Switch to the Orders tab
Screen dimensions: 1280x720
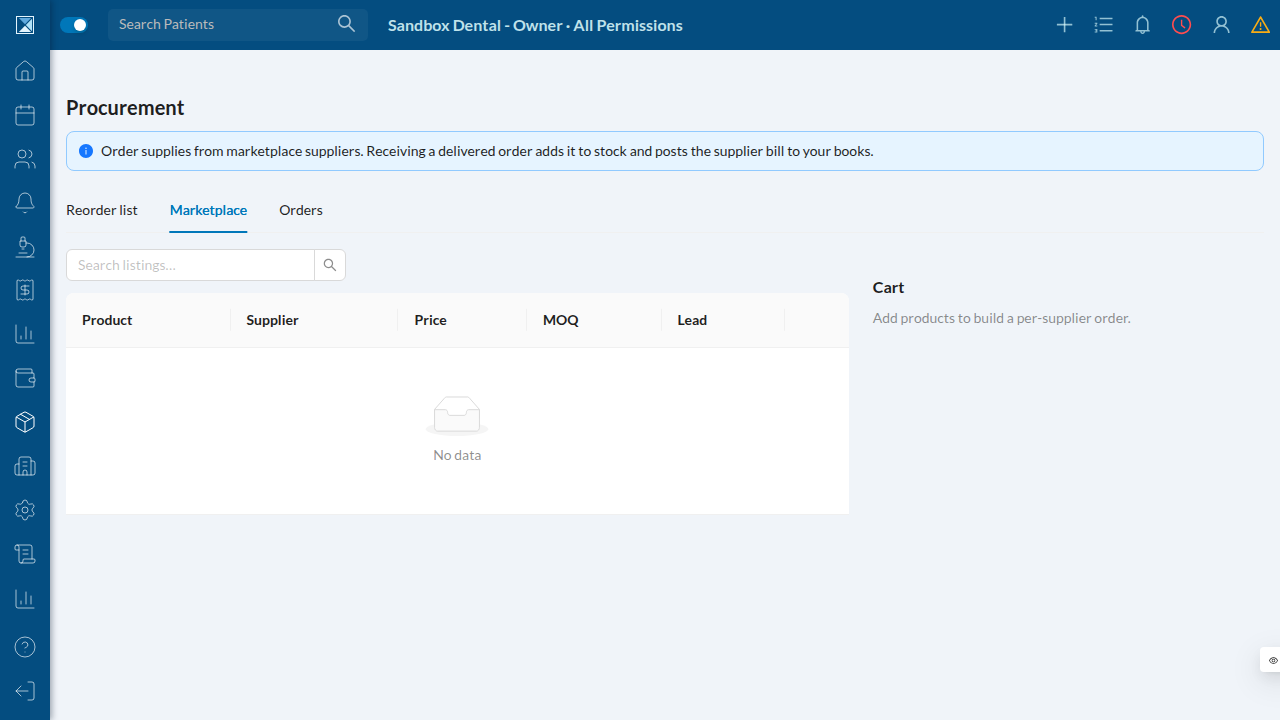tap(301, 210)
